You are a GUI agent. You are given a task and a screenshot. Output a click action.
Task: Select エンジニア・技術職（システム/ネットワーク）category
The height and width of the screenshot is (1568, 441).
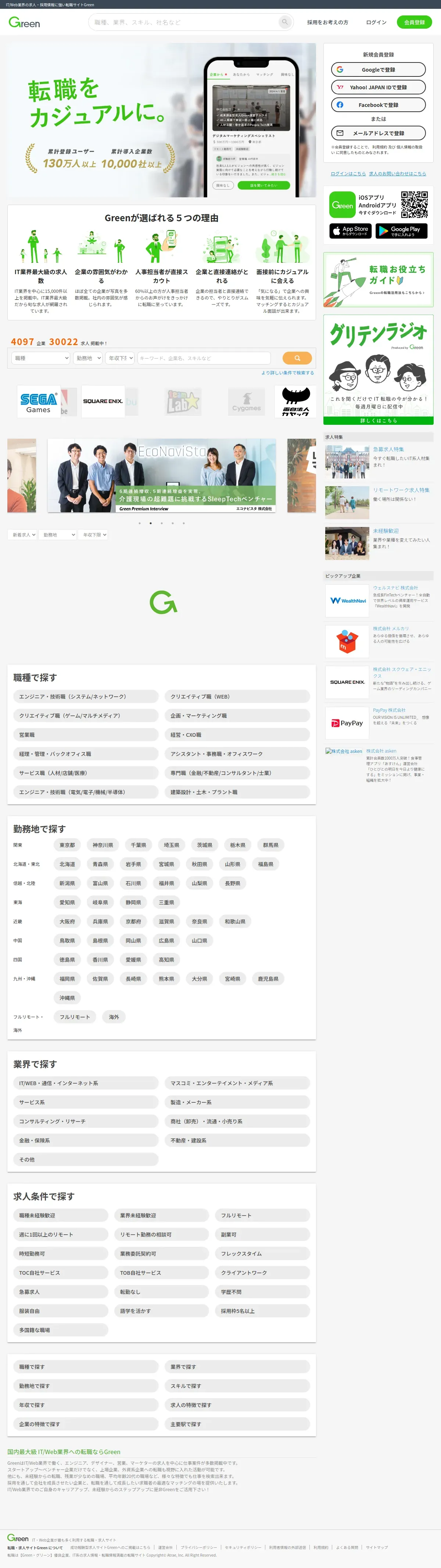point(86,696)
